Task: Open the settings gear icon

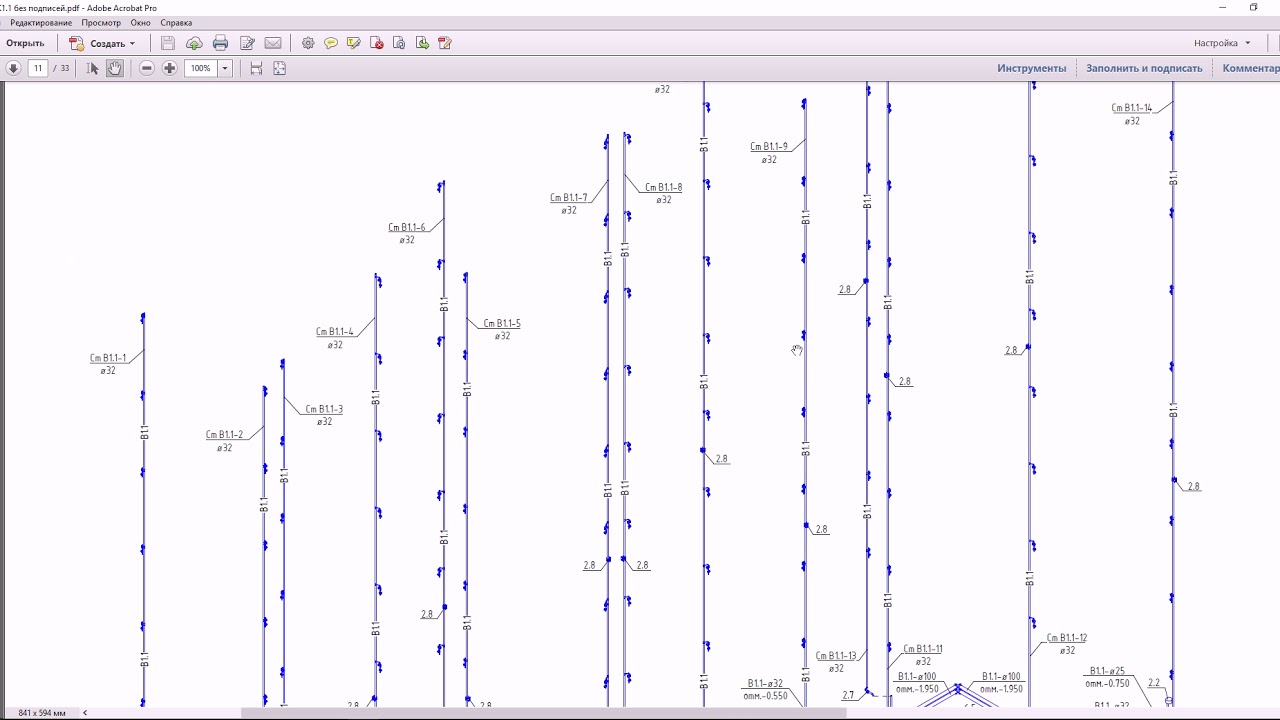Action: [x=308, y=43]
